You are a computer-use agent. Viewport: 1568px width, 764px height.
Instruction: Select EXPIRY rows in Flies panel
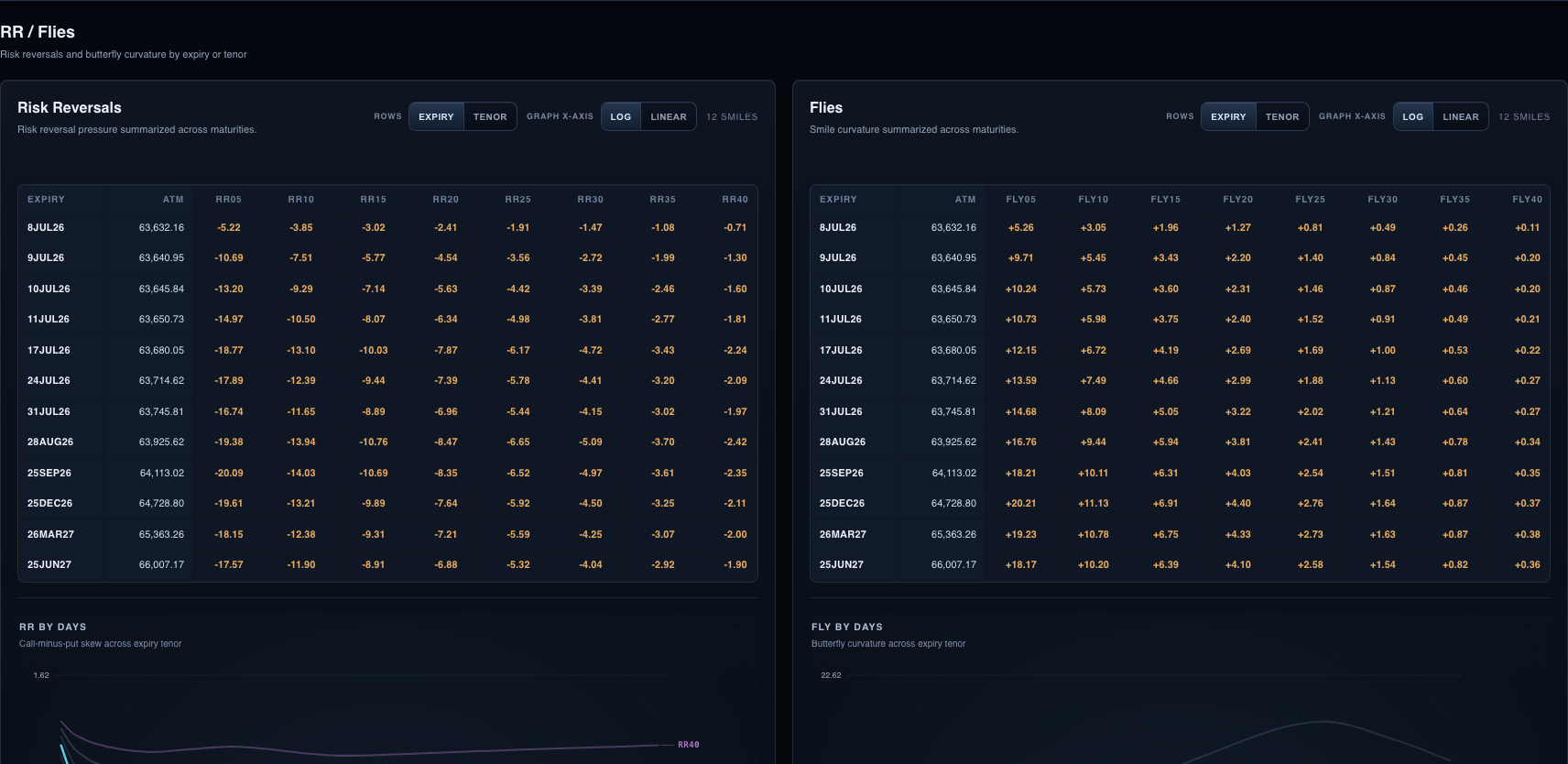1228,116
